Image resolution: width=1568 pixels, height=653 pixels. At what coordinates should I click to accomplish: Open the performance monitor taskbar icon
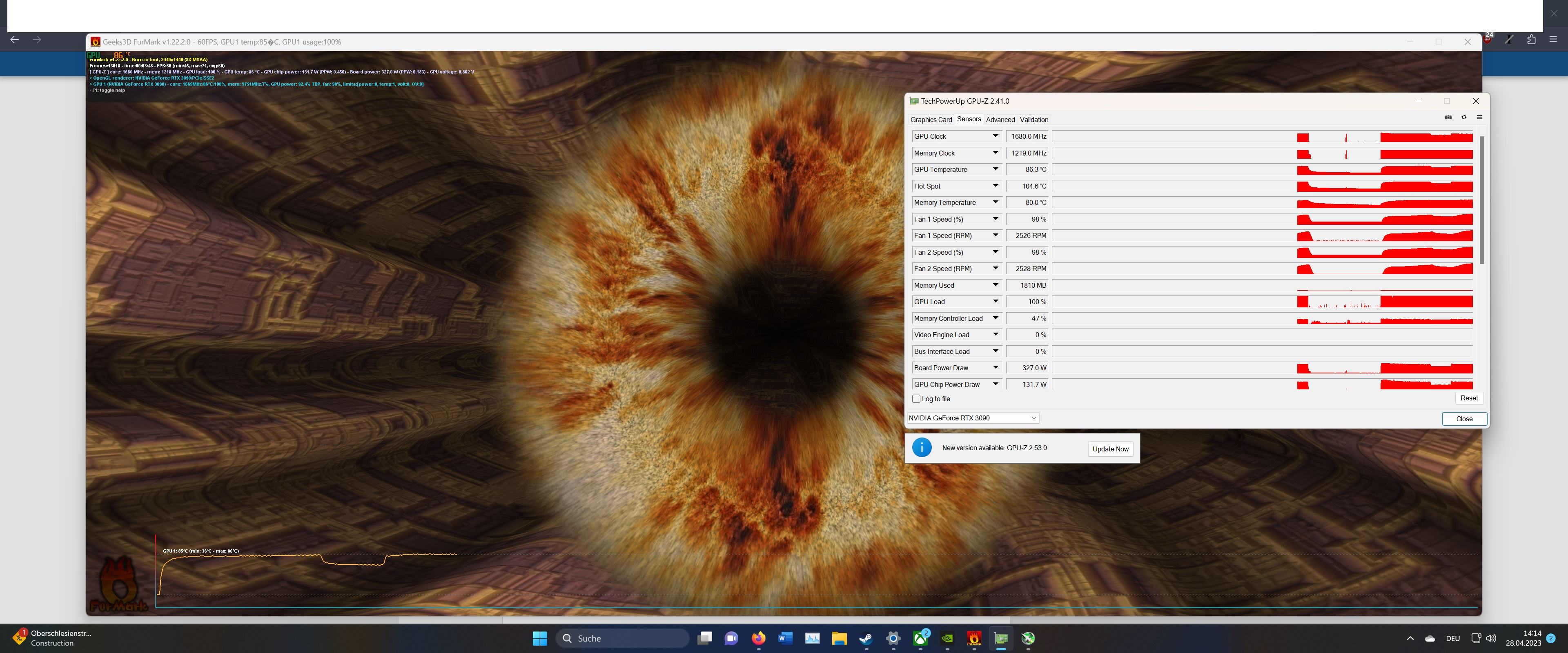(x=813, y=638)
